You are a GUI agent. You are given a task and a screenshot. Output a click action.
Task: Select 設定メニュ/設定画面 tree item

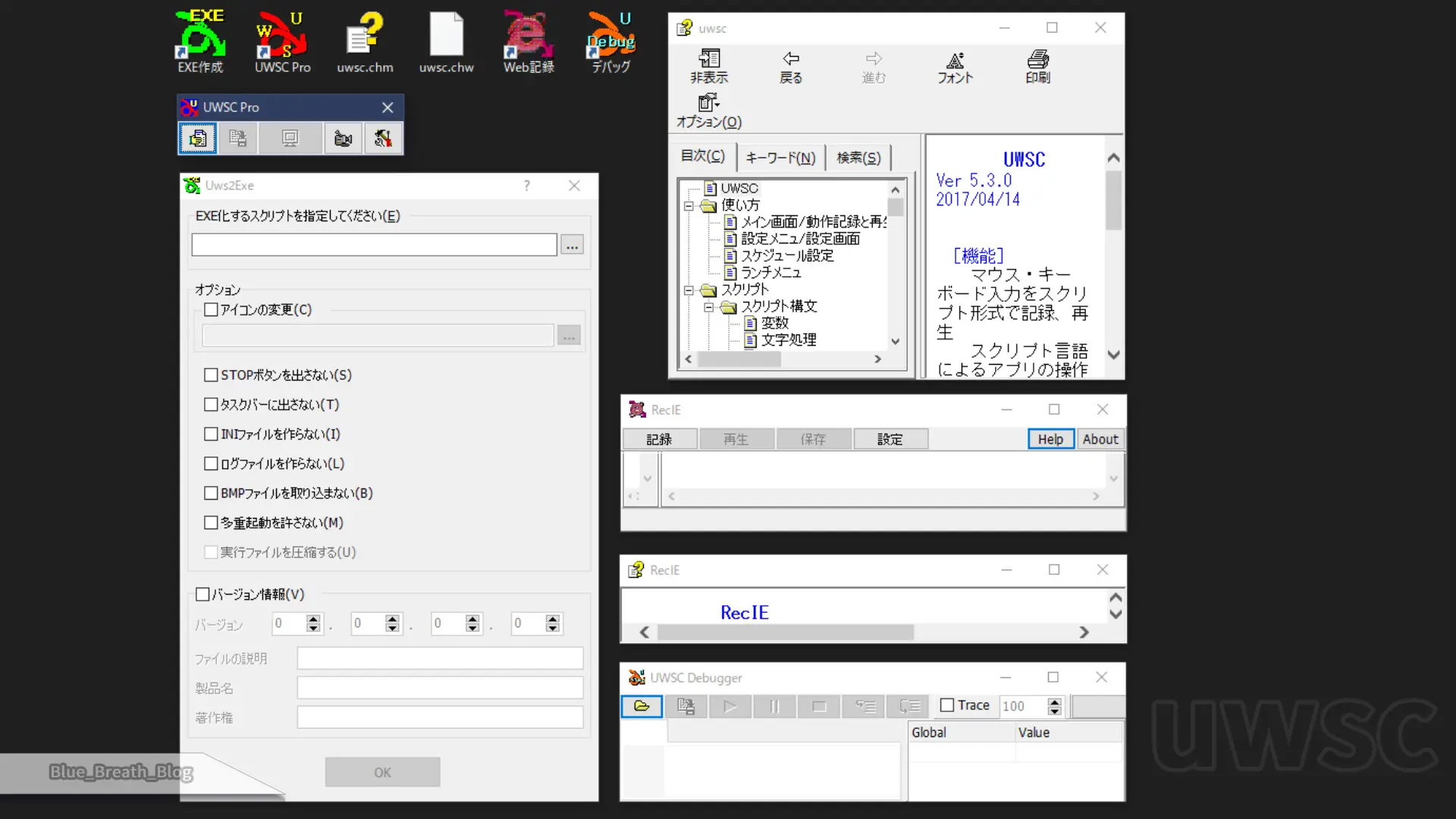pyautogui.click(x=792, y=239)
